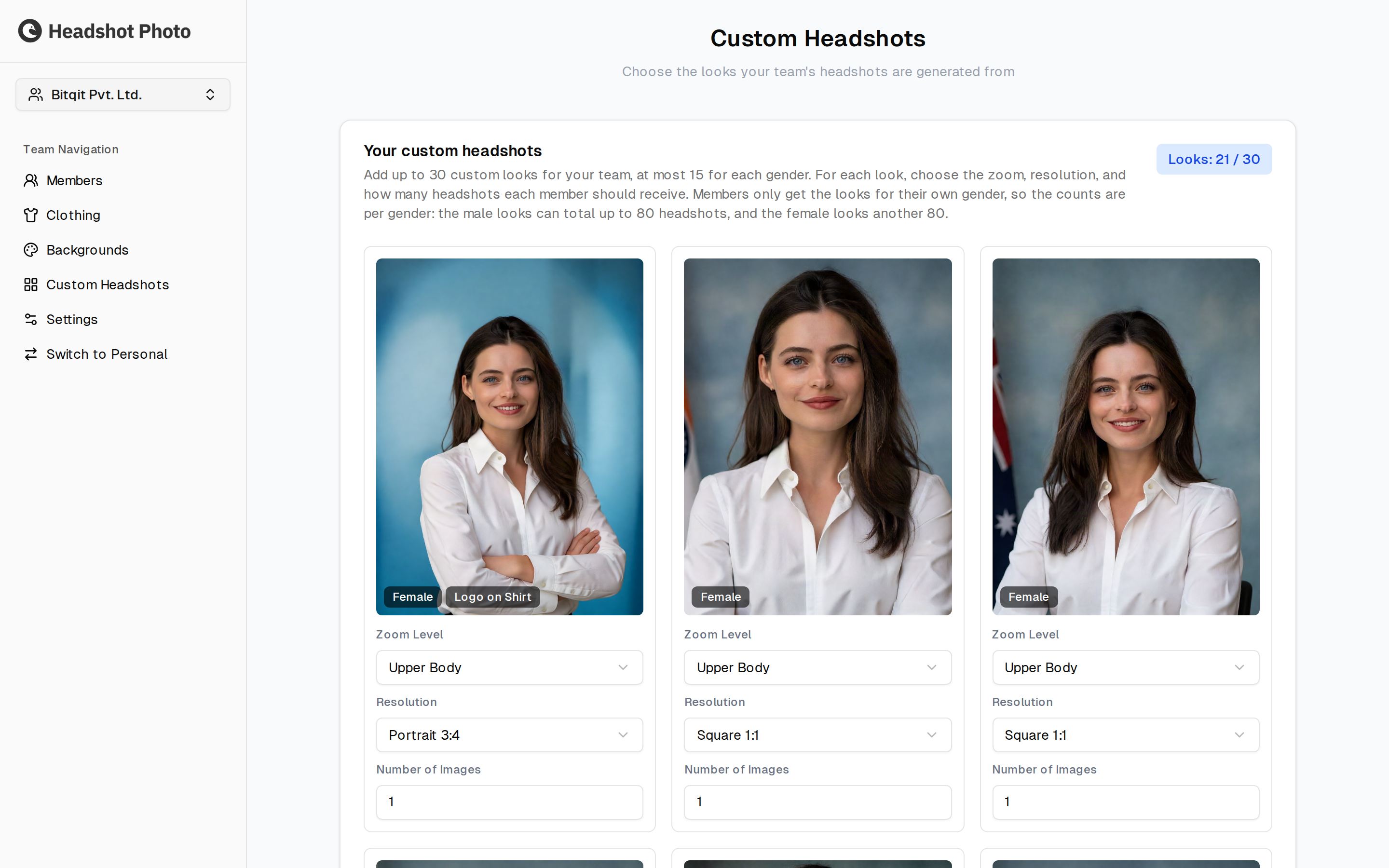1389x868 pixels.
Task: Click the Headshot Photo brand name
Action: [x=120, y=31]
